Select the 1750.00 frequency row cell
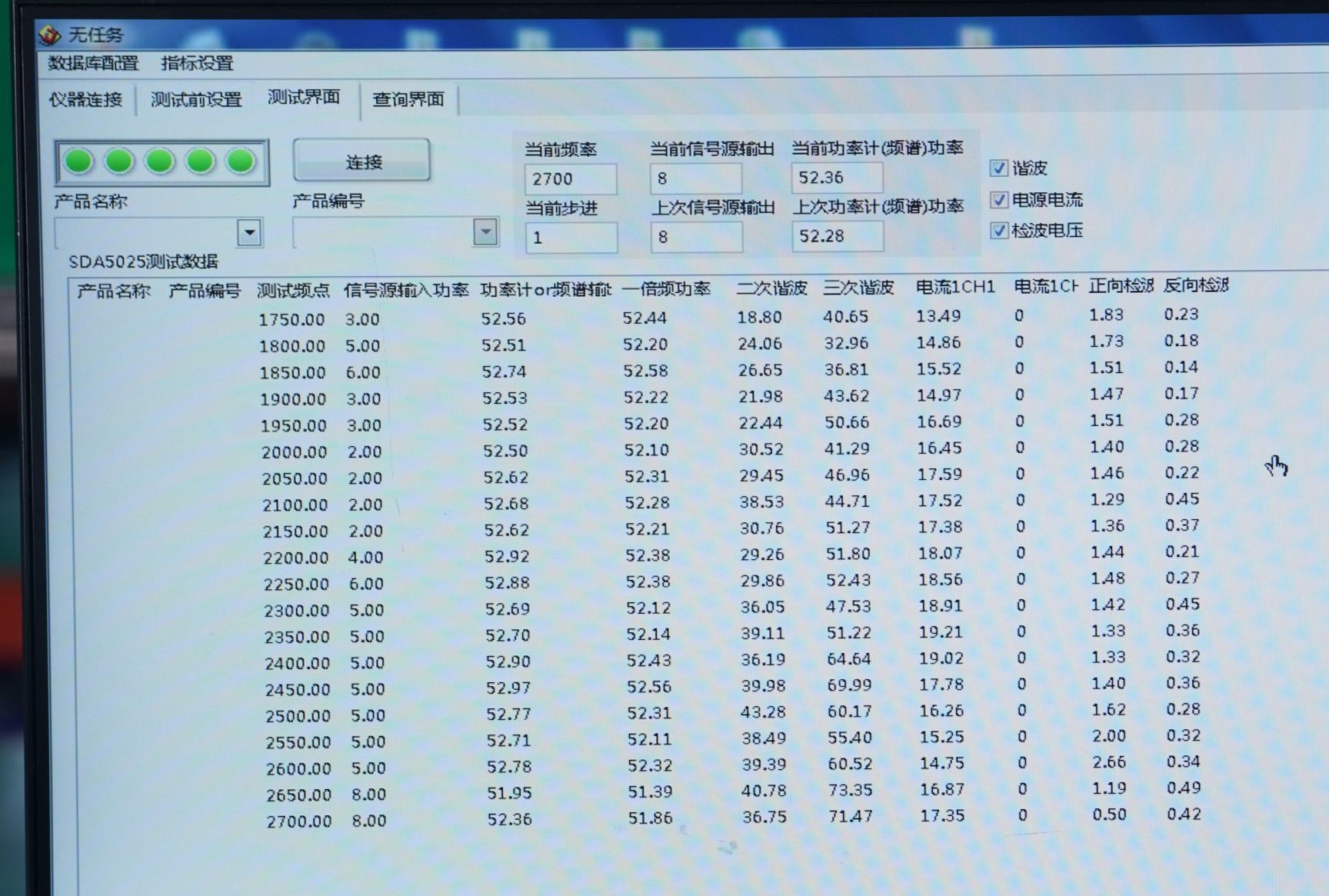Image resolution: width=1329 pixels, height=896 pixels. [291, 320]
